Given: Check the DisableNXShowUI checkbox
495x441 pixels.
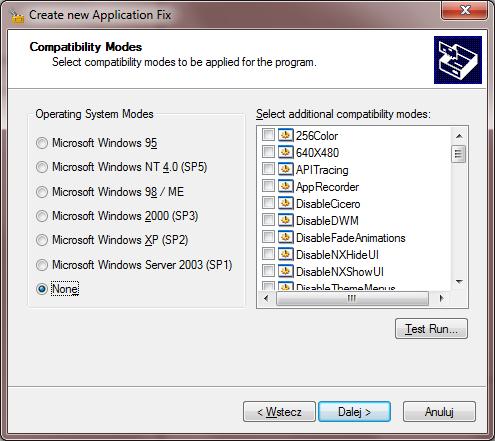Looking at the screenshot, I should point(268,271).
